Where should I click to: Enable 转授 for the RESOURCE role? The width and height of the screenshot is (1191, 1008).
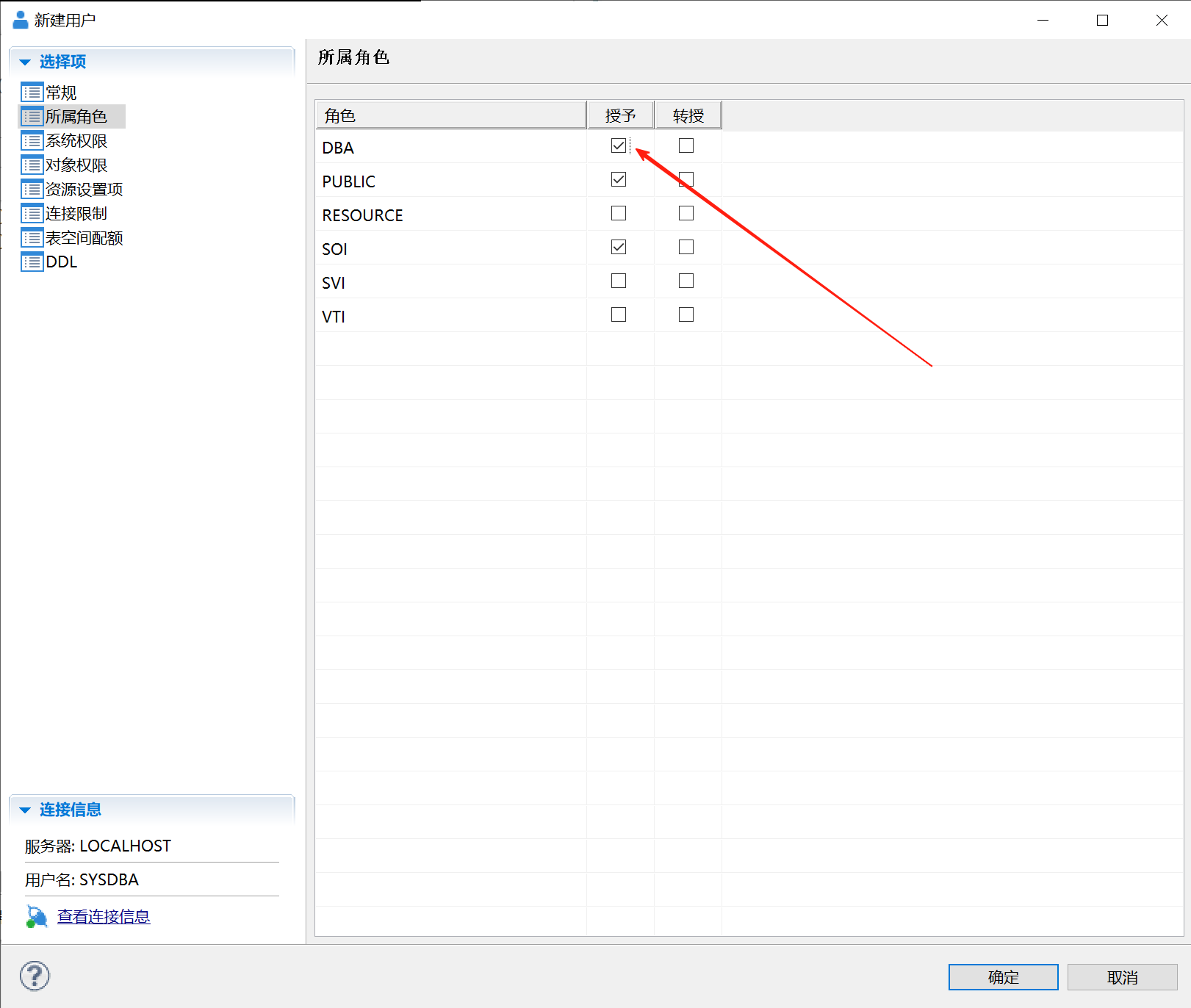point(686,213)
